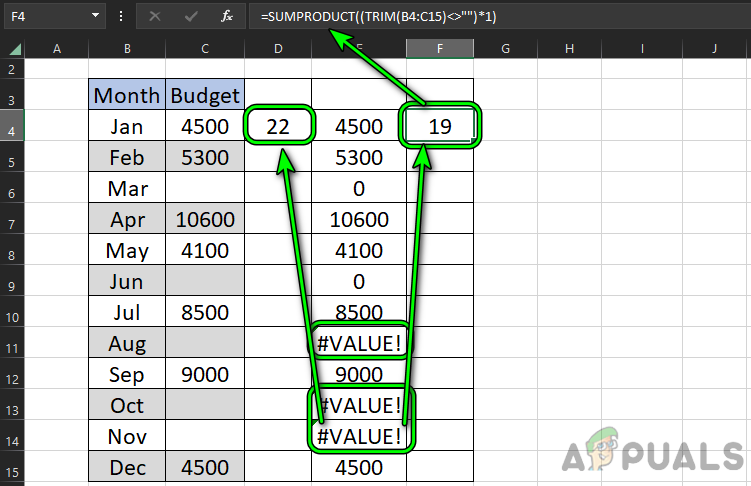The width and height of the screenshot is (751, 486).
Task: Click the SUMPRODUCT formula in formula bar
Action: [378, 17]
